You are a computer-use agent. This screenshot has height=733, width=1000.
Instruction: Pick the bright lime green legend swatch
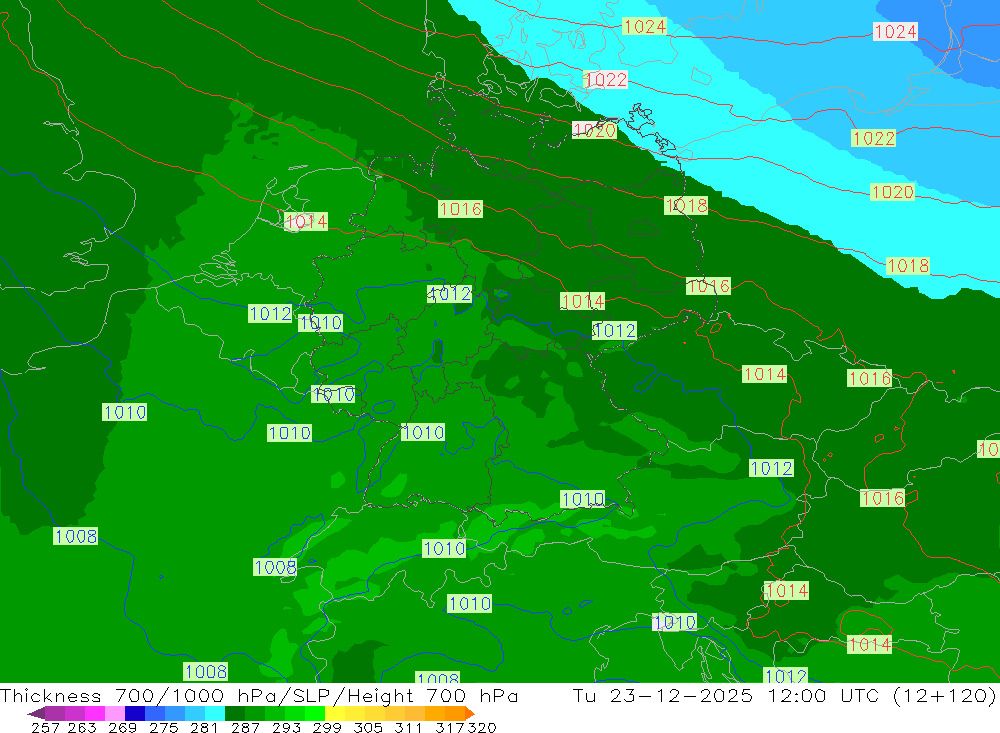[x=315, y=713]
